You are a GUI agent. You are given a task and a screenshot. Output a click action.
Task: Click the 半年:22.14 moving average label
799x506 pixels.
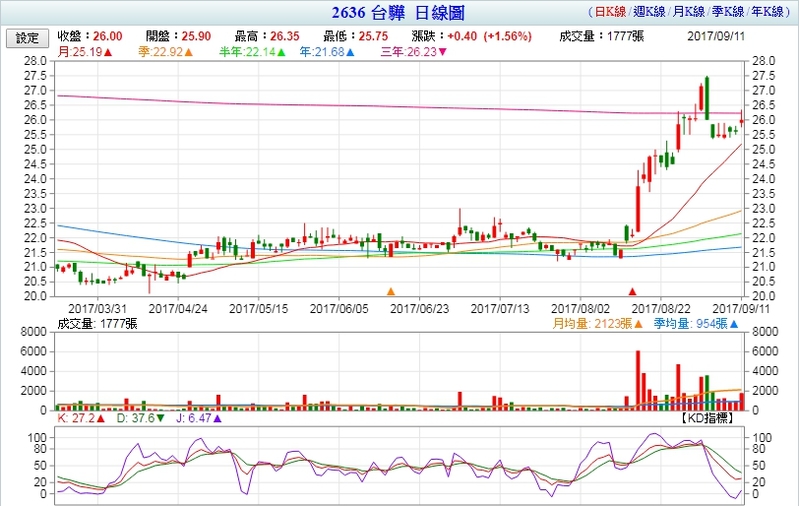tap(252, 52)
